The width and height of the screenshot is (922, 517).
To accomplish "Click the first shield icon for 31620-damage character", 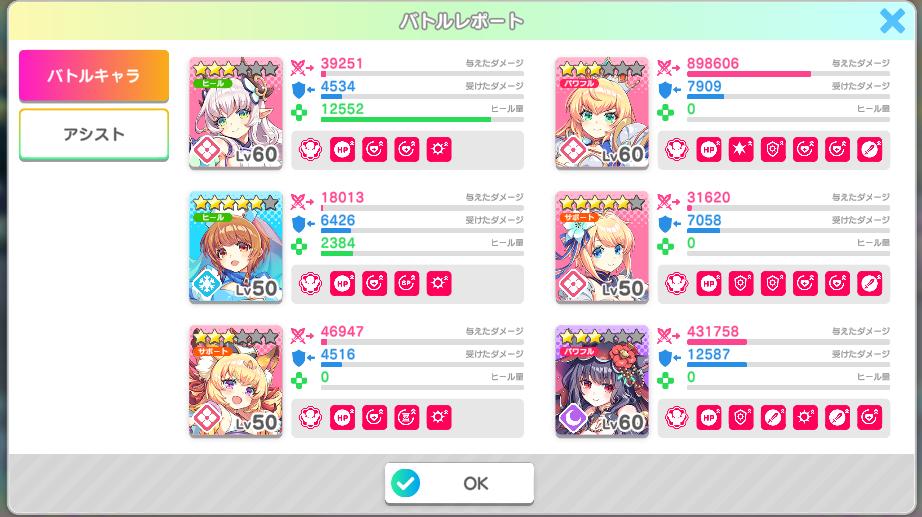I will pyautogui.click(x=741, y=283).
